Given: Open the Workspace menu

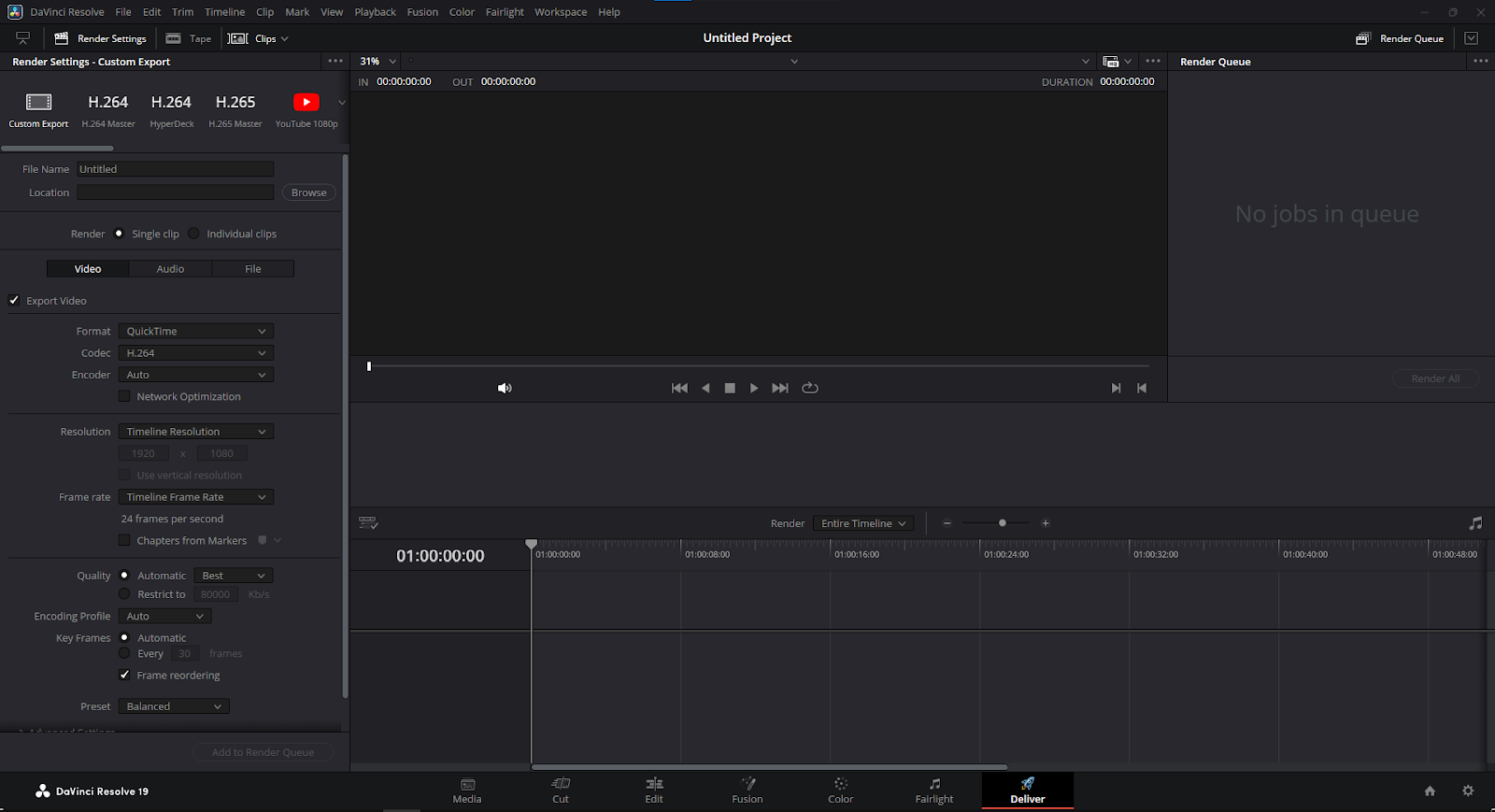Looking at the screenshot, I should coord(561,12).
